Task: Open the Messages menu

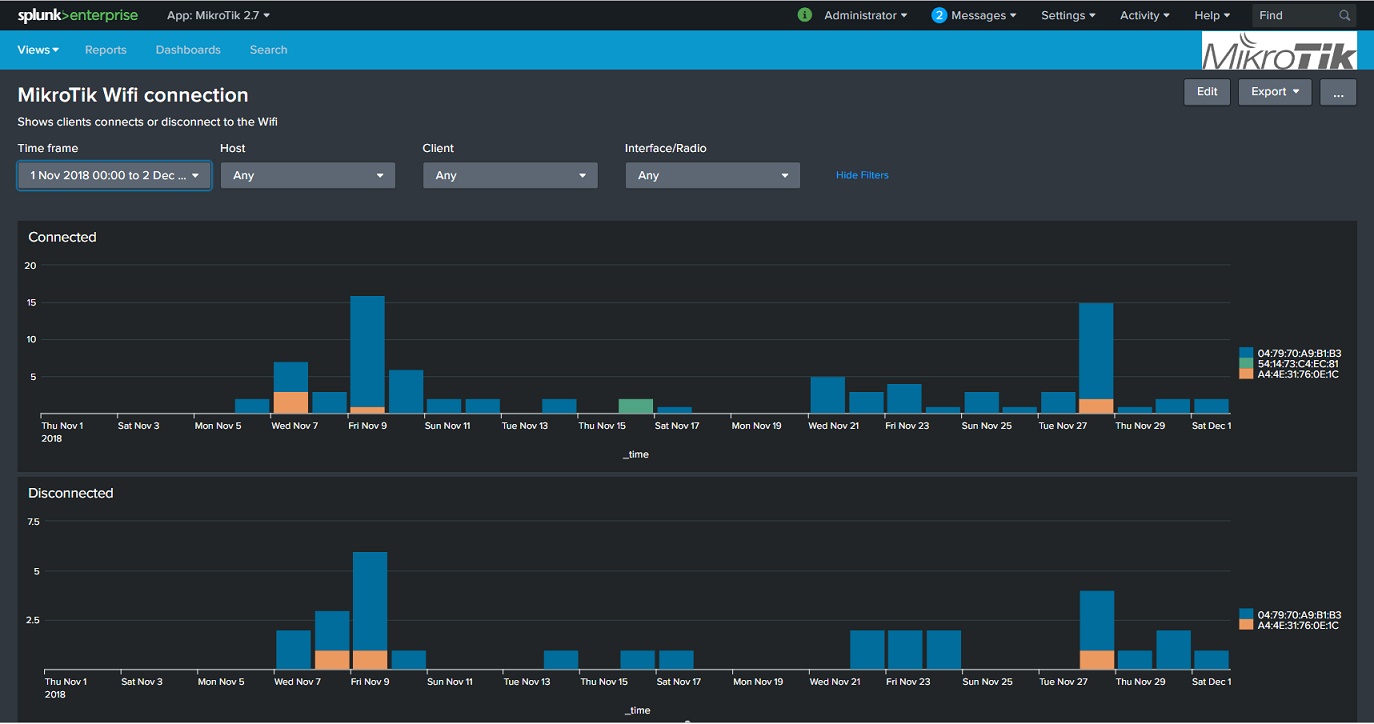Action: tap(983, 15)
